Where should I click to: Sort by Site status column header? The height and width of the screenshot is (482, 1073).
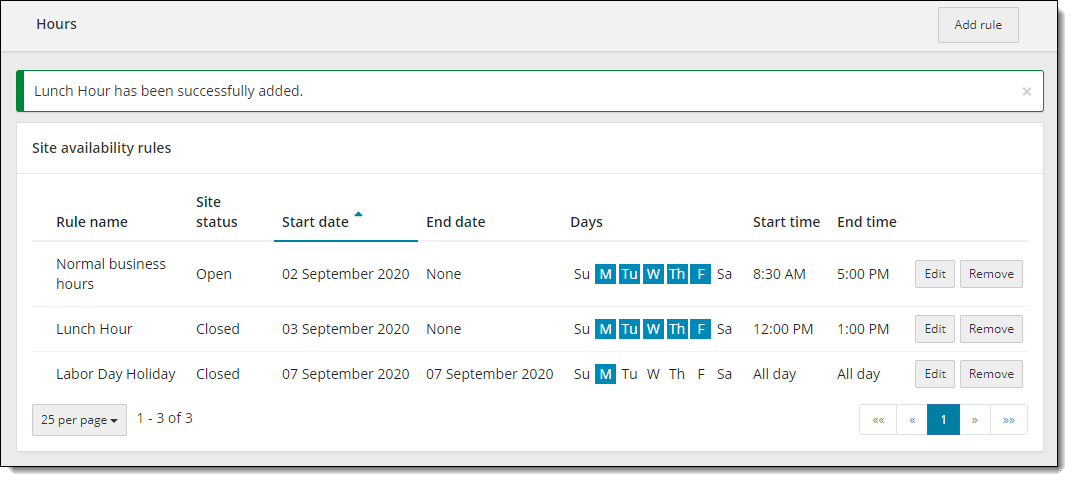click(217, 212)
